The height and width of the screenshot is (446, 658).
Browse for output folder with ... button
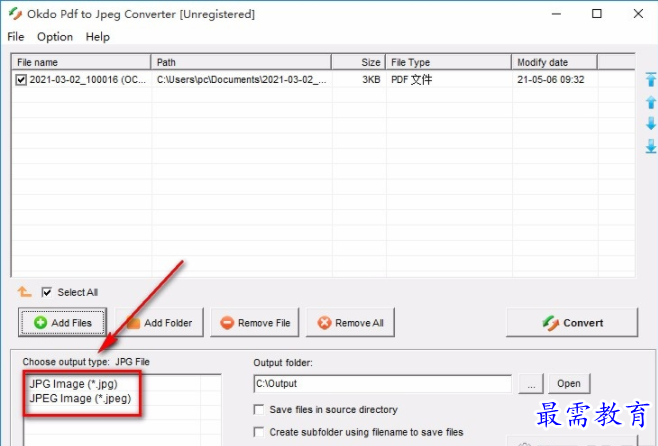point(531,383)
